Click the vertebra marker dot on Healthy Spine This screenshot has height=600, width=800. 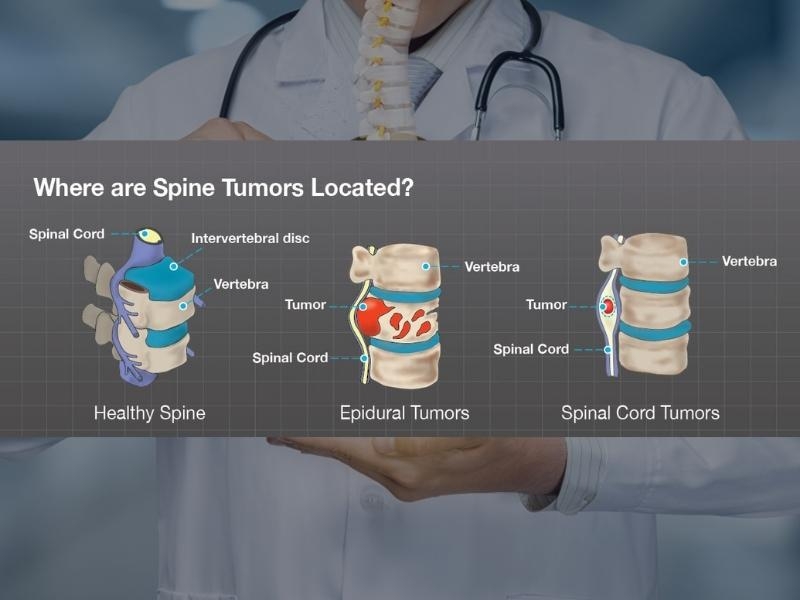pyautogui.click(x=183, y=306)
